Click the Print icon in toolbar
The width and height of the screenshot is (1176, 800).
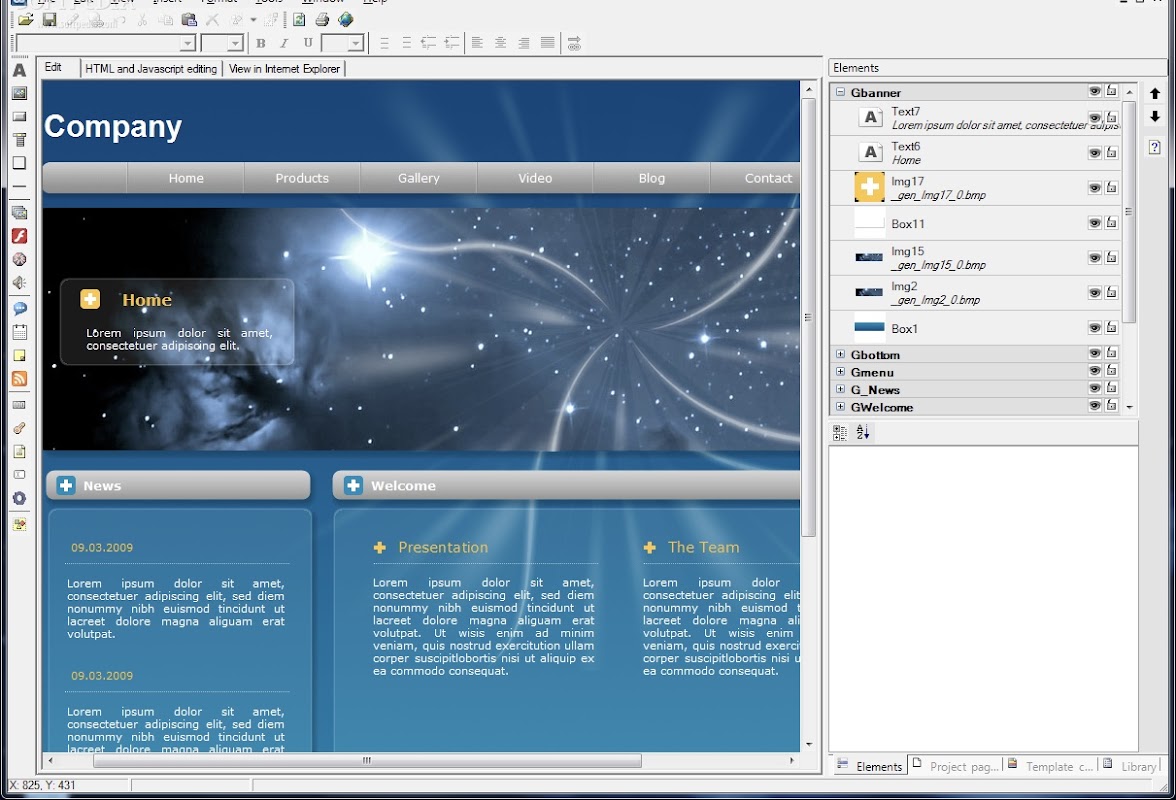[322, 19]
